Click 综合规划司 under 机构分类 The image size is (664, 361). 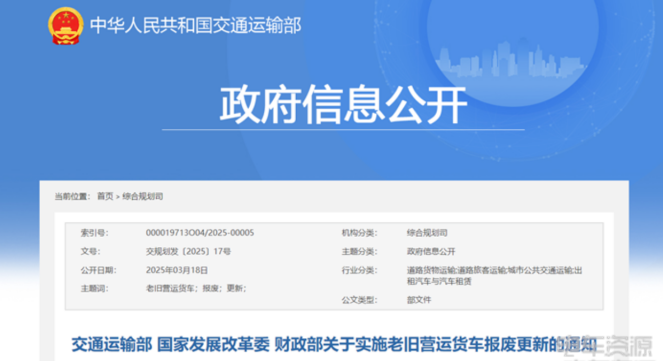coord(427,233)
